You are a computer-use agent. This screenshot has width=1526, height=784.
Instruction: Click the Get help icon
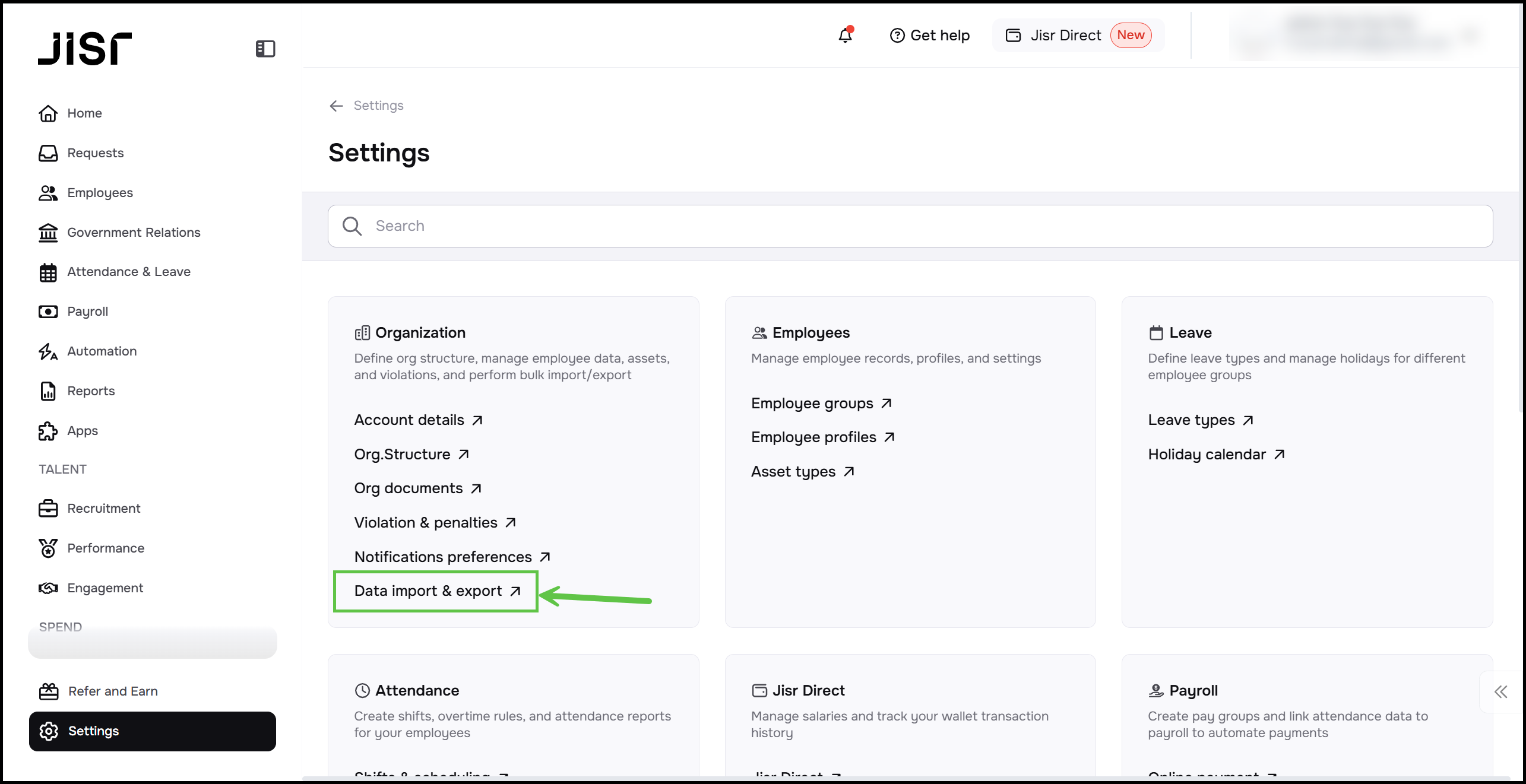pos(897,36)
